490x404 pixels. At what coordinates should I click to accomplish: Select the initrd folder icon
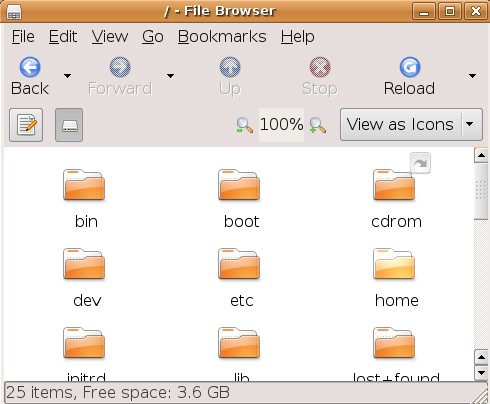(x=84, y=342)
